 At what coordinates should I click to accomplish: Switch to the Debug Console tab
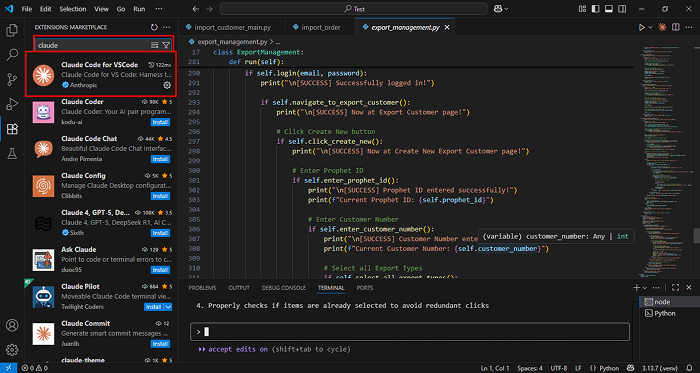pos(283,288)
